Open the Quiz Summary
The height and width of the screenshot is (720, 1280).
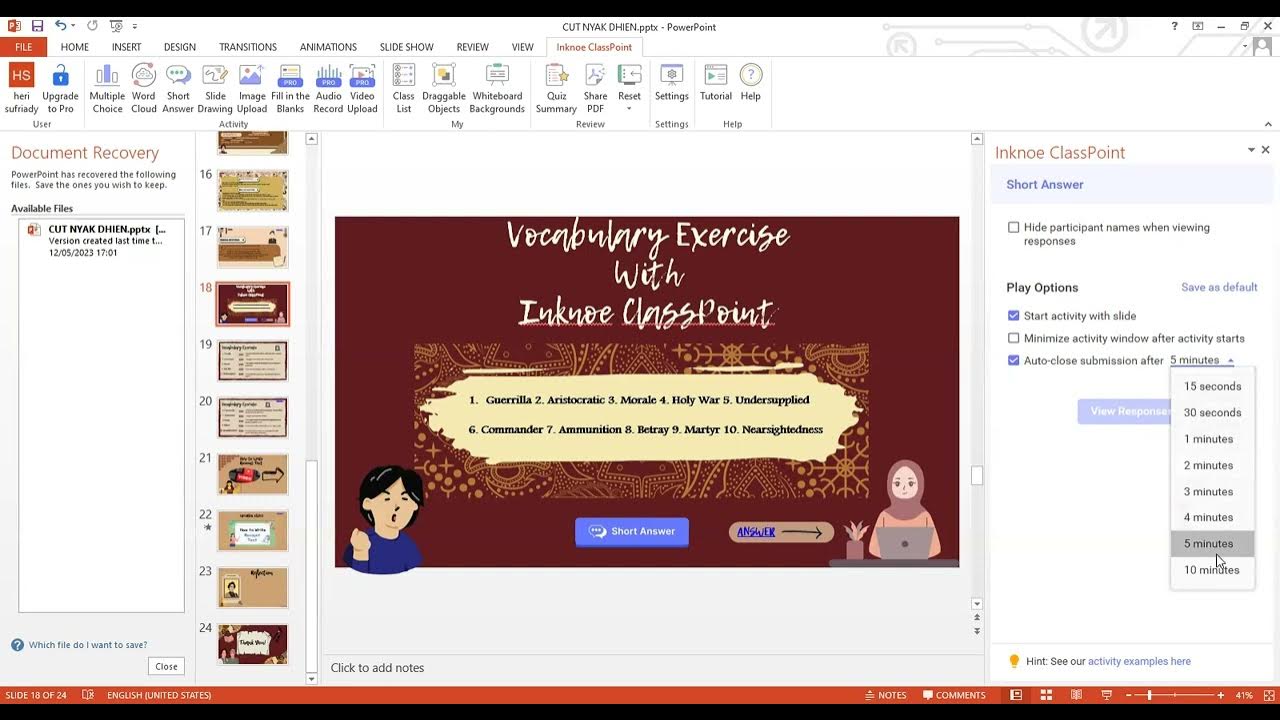click(x=556, y=89)
